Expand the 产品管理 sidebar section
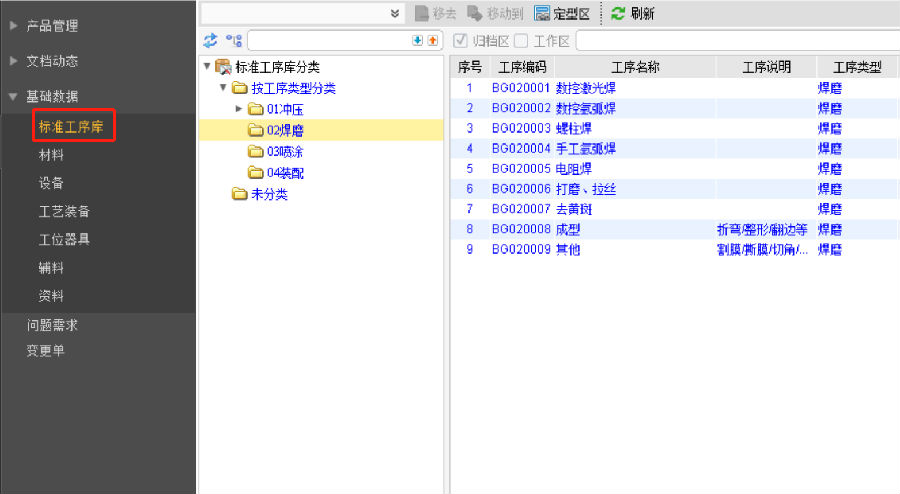The height and width of the screenshot is (494, 900). [13, 25]
